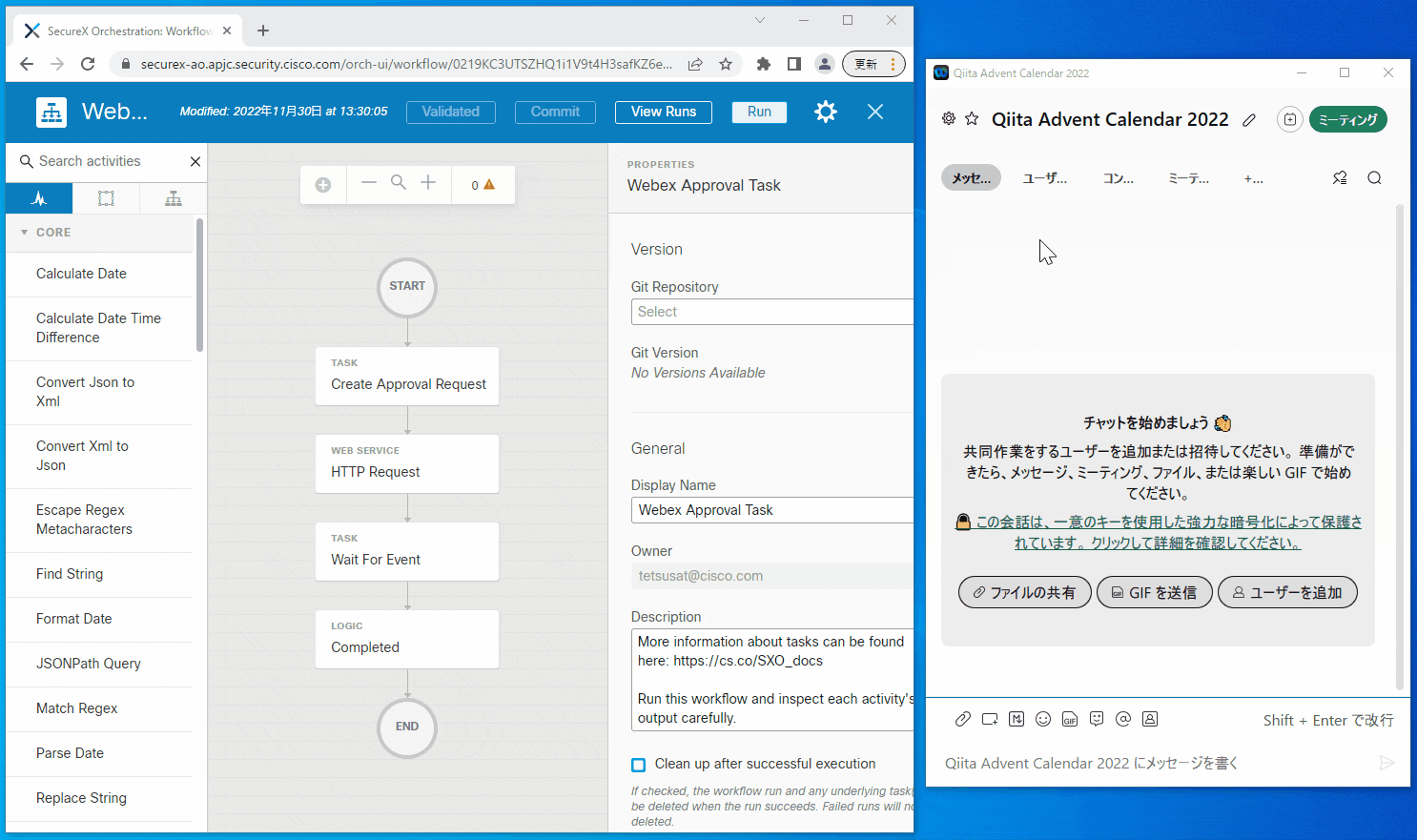This screenshot has width=1417, height=840.
Task: Open the workflow warnings indicator
Action: 483,185
